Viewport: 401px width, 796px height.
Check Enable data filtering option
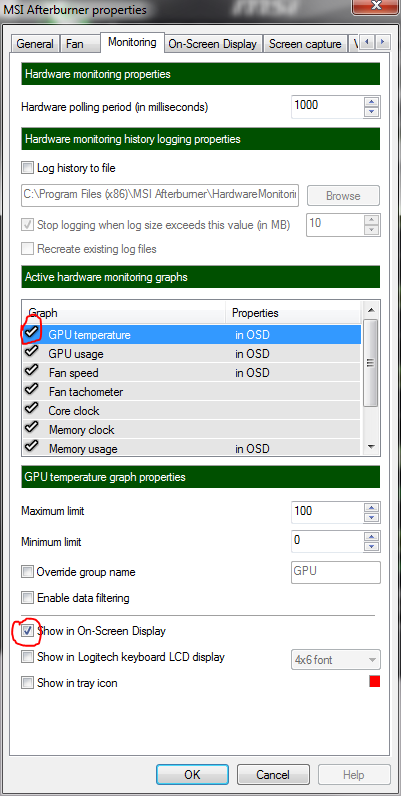point(27,598)
